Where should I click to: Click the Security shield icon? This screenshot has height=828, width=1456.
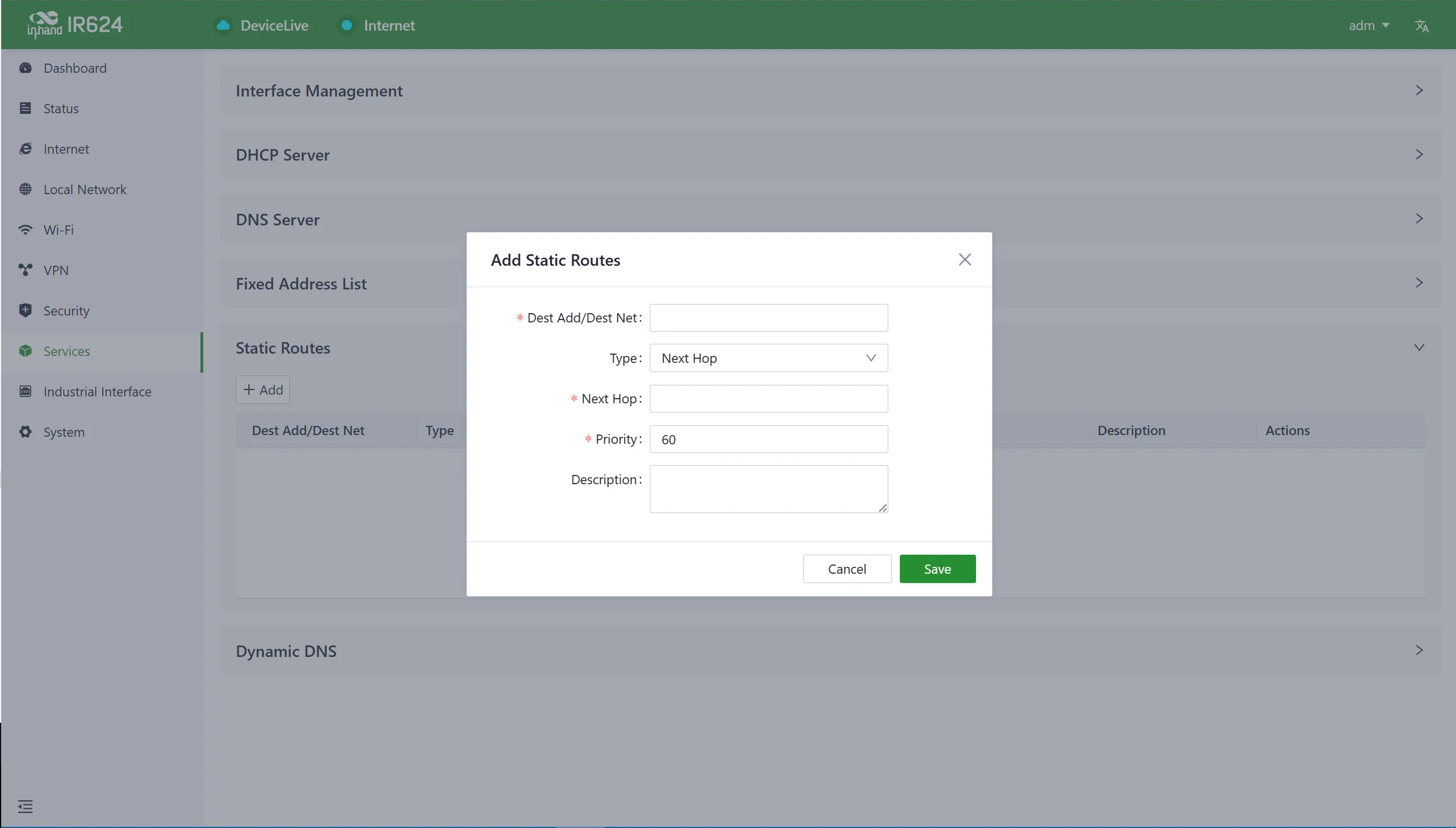pyautogui.click(x=25, y=311)
